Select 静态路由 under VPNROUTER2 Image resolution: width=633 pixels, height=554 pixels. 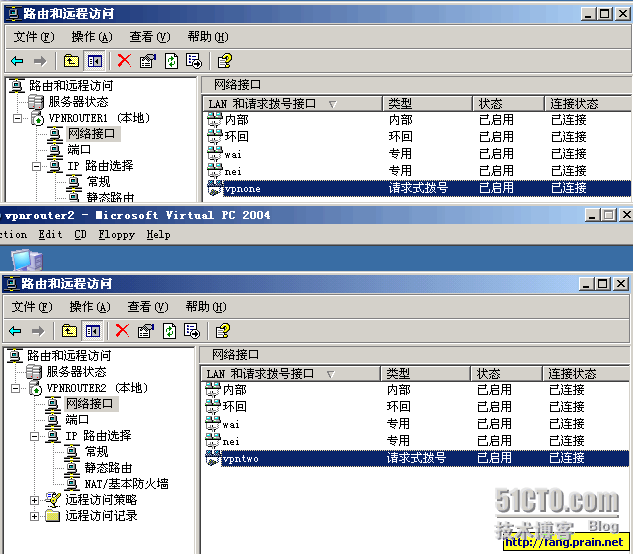pyautogui.click(x=108, y=468)
